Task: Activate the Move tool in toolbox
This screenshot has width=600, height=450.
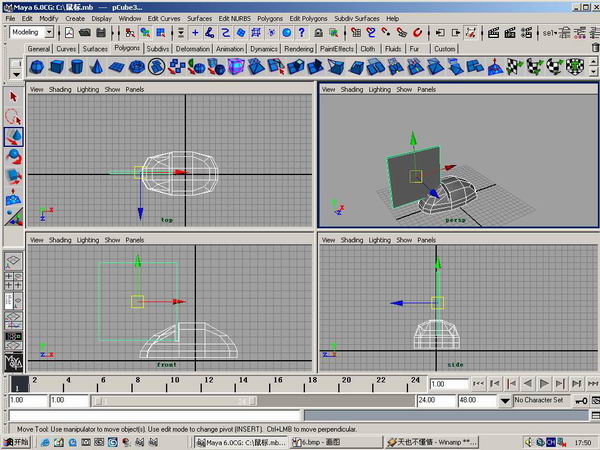Action: coord(13,137)
